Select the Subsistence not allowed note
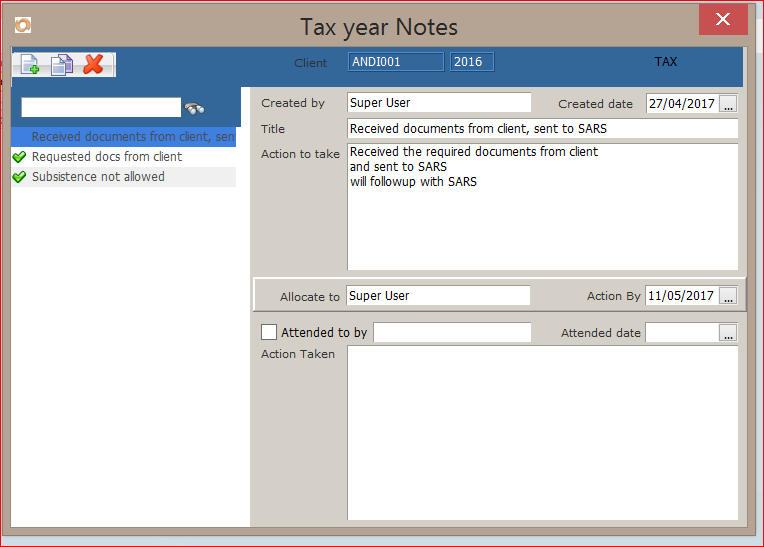Image resolution: width=764 pixels, height=547 pixels. pyautogui.click(x=98, y=177)
